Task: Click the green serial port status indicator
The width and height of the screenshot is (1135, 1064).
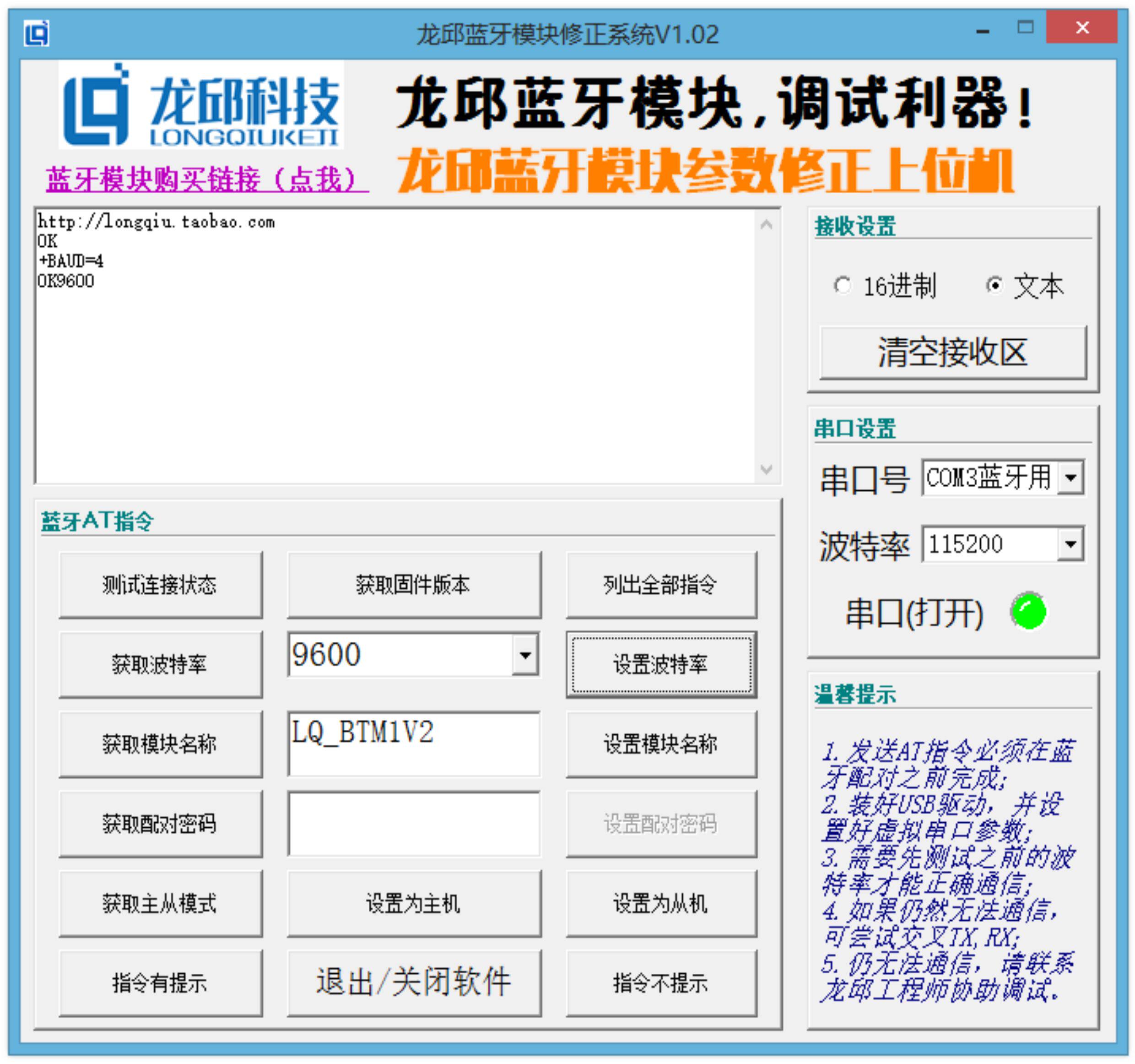Action: click(1028, 612)
